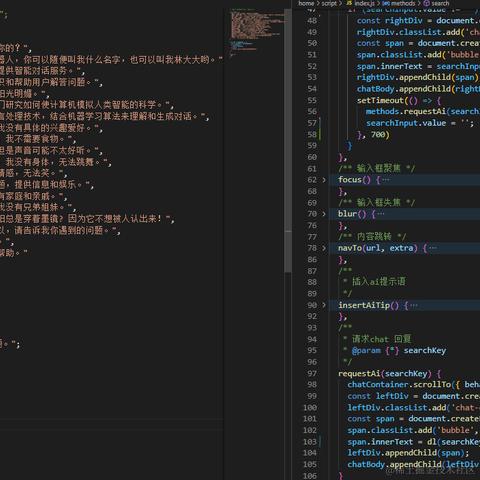Click the 'home' breadcrumb segment
The width and height of the screenshot is (480, 480).
(306, 3)
